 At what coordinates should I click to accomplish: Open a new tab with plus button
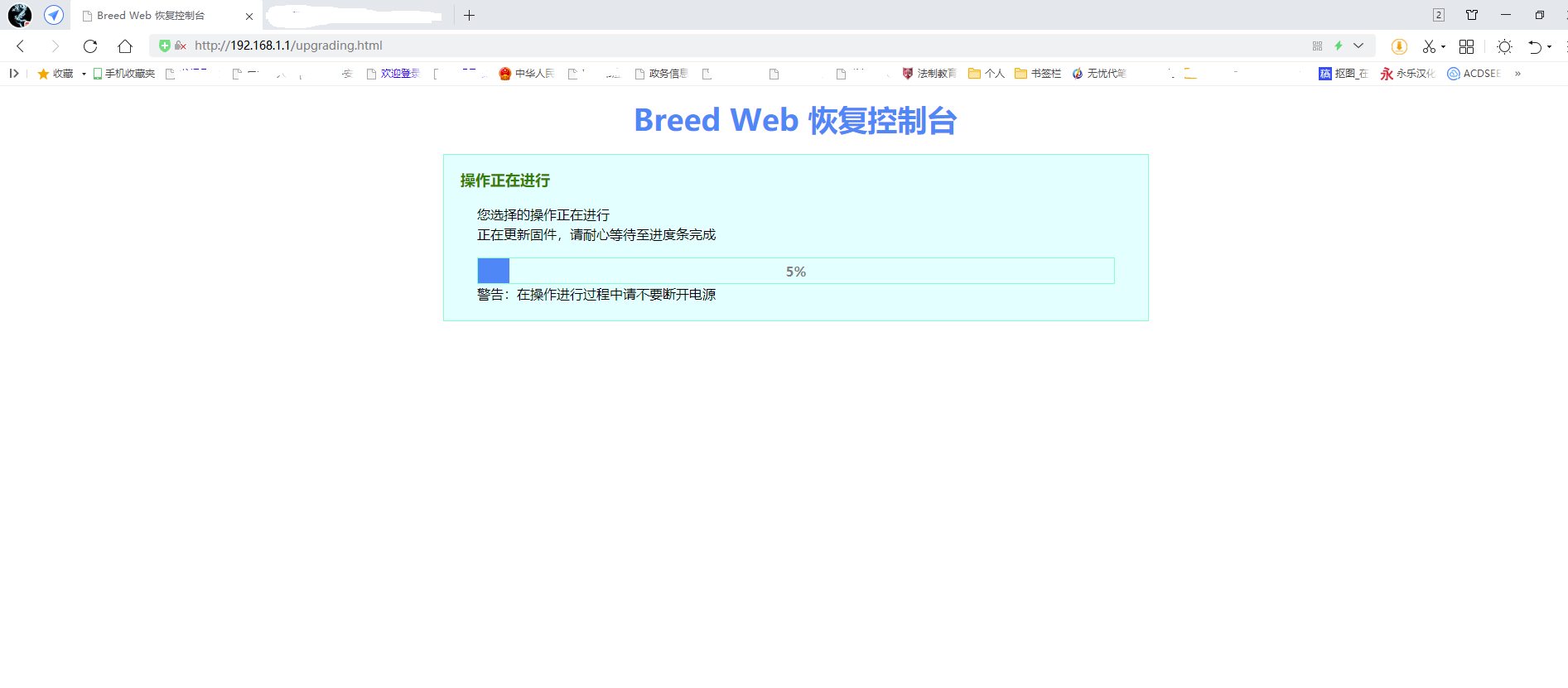pyautogui.click(x=469, y=15)
